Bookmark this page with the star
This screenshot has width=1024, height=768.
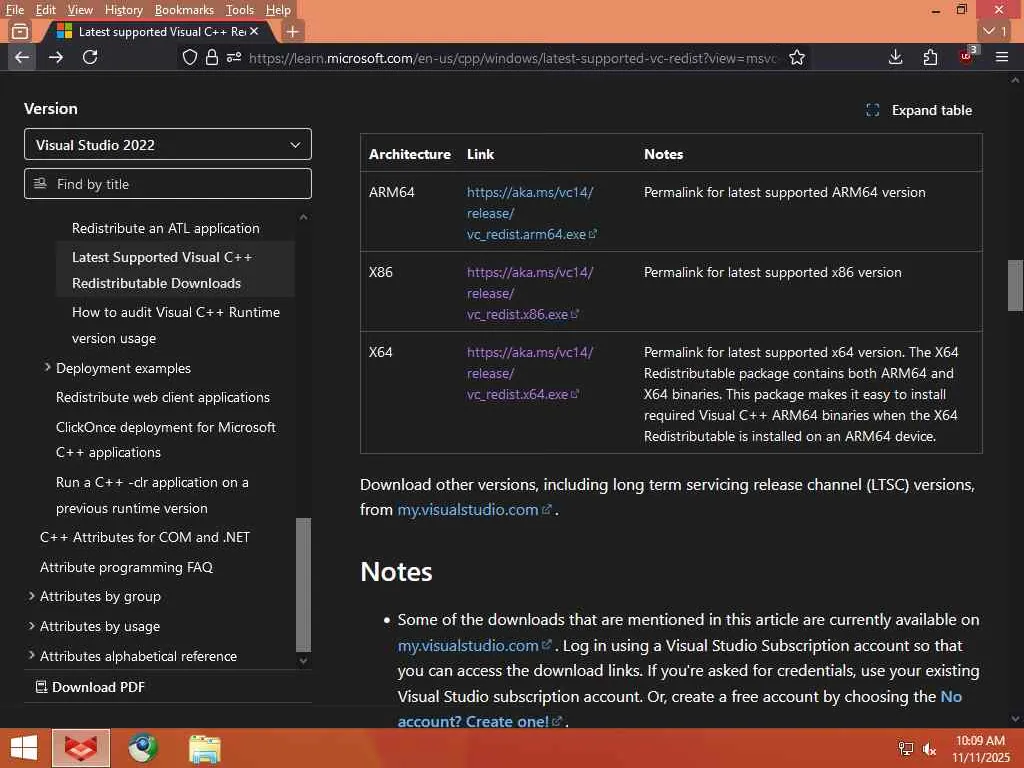tap(797, 57)
